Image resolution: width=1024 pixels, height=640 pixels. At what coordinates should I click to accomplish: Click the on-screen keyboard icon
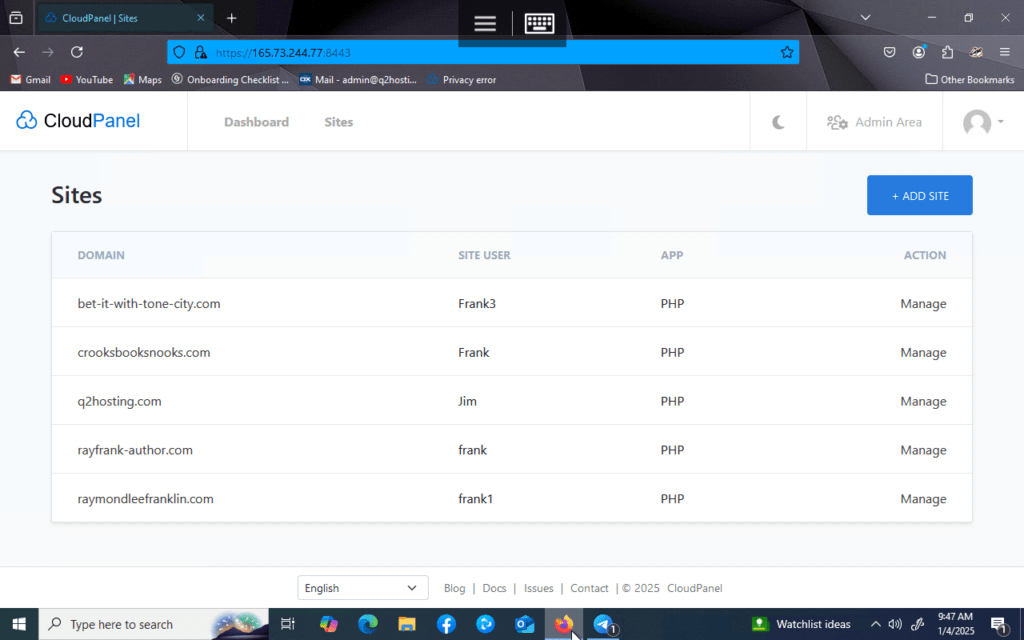[x=539, y=24]
